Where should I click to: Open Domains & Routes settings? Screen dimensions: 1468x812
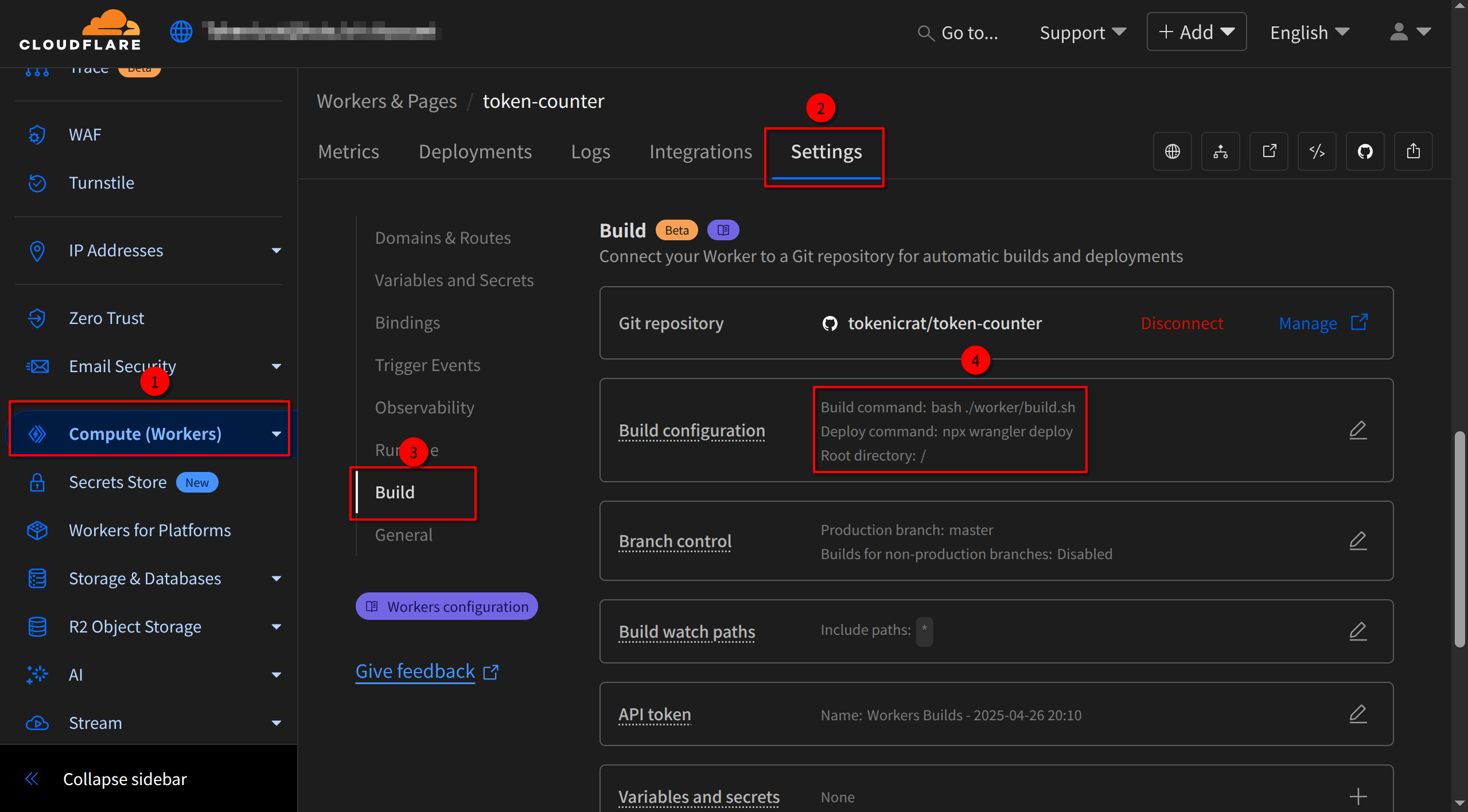443,238
